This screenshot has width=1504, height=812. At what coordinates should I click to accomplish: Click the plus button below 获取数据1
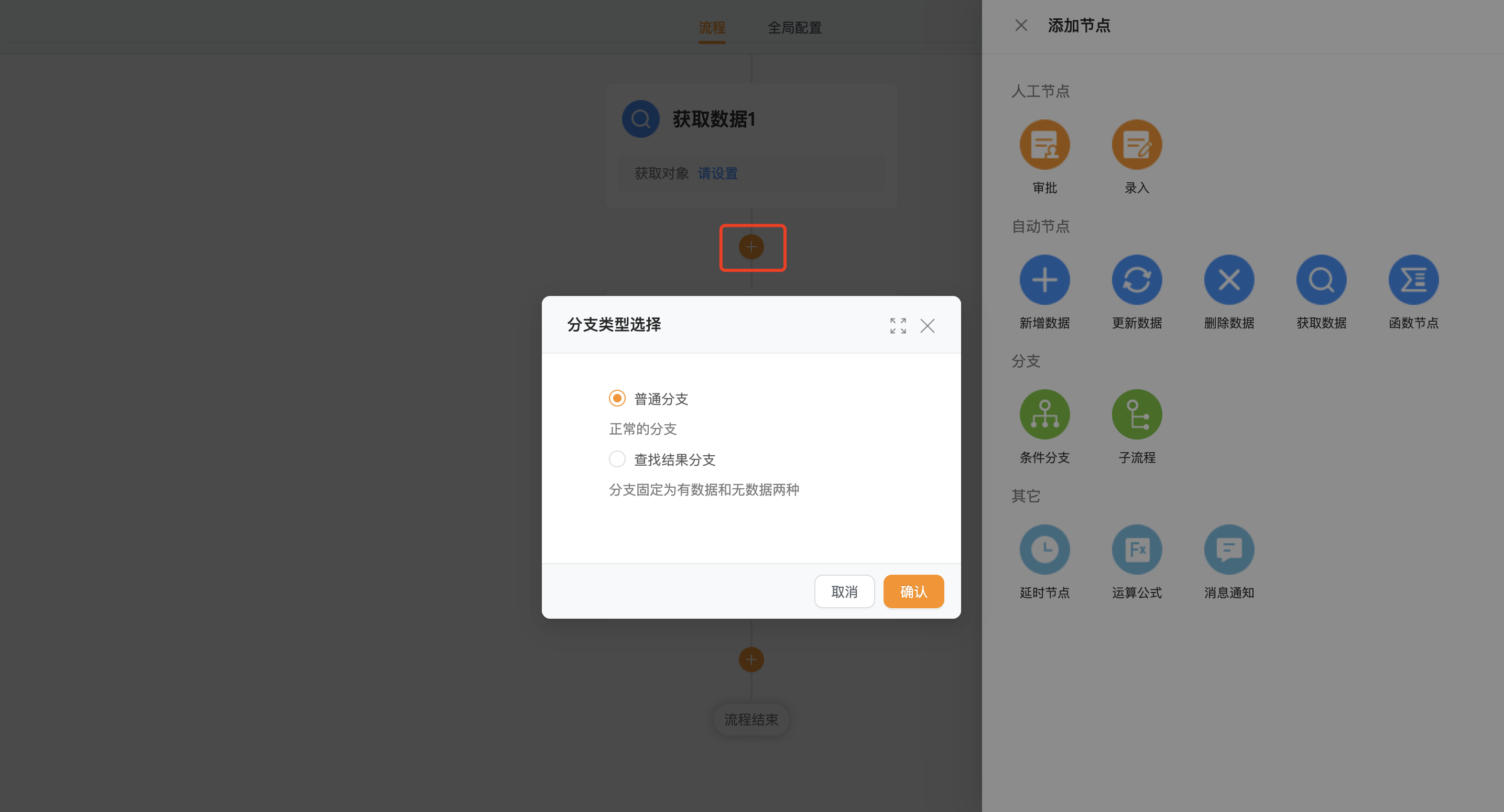tap(751, 247)
